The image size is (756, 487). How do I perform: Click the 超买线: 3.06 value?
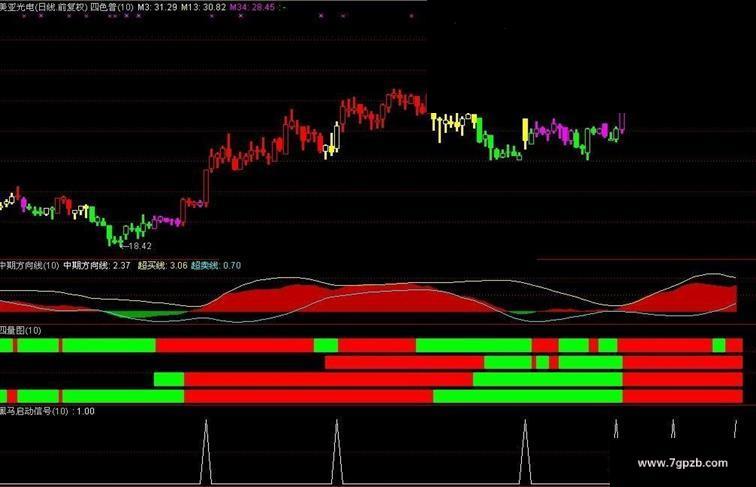[x=162, y=265]
